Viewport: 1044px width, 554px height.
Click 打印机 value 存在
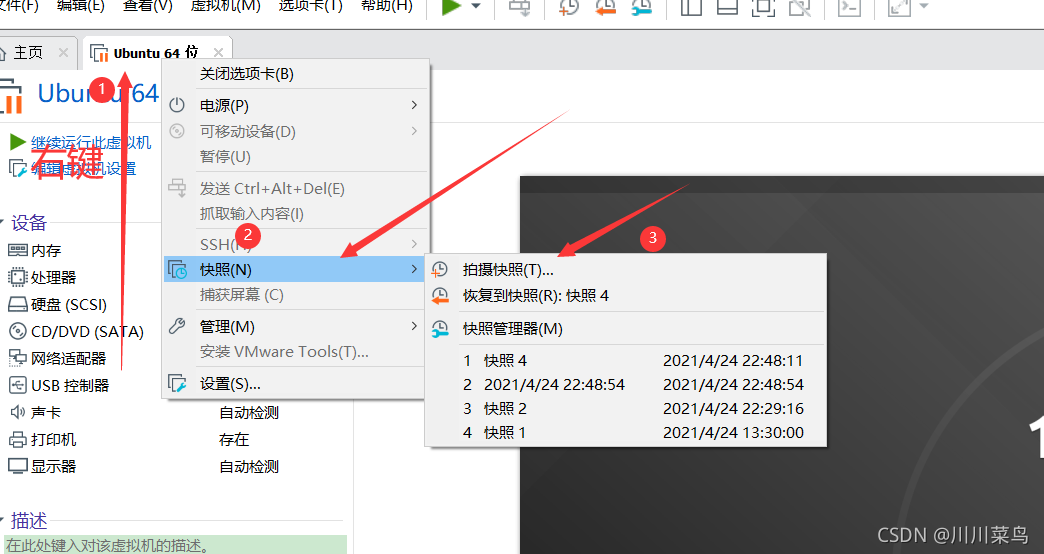click(234, 439)
